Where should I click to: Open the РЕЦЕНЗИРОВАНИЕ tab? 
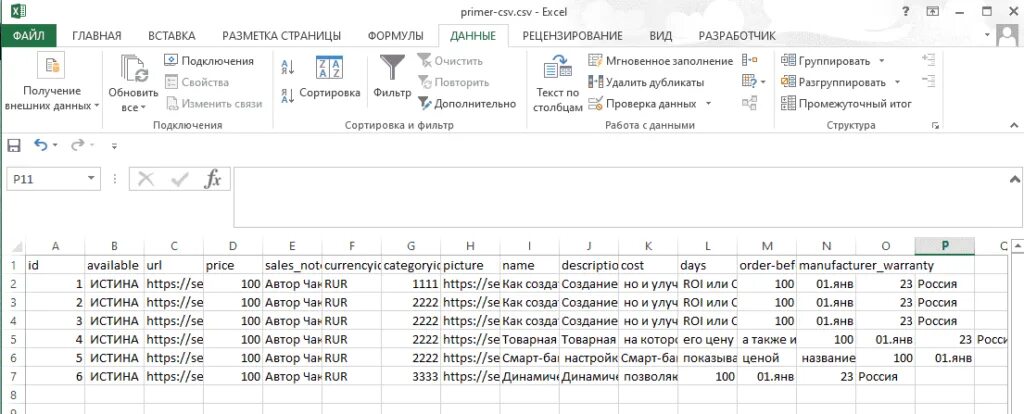tap(572, 36)
